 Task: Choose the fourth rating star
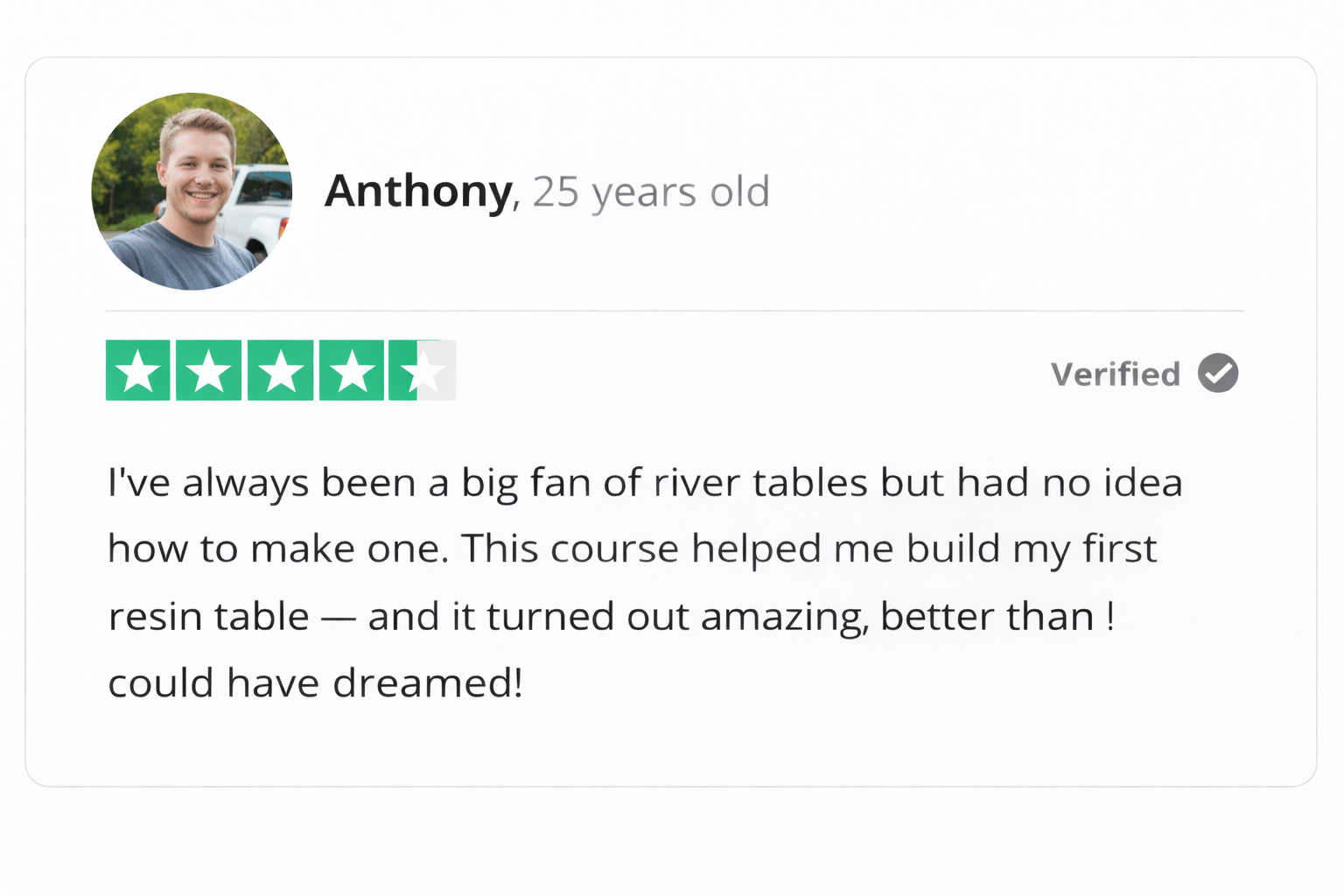(352, 371)
